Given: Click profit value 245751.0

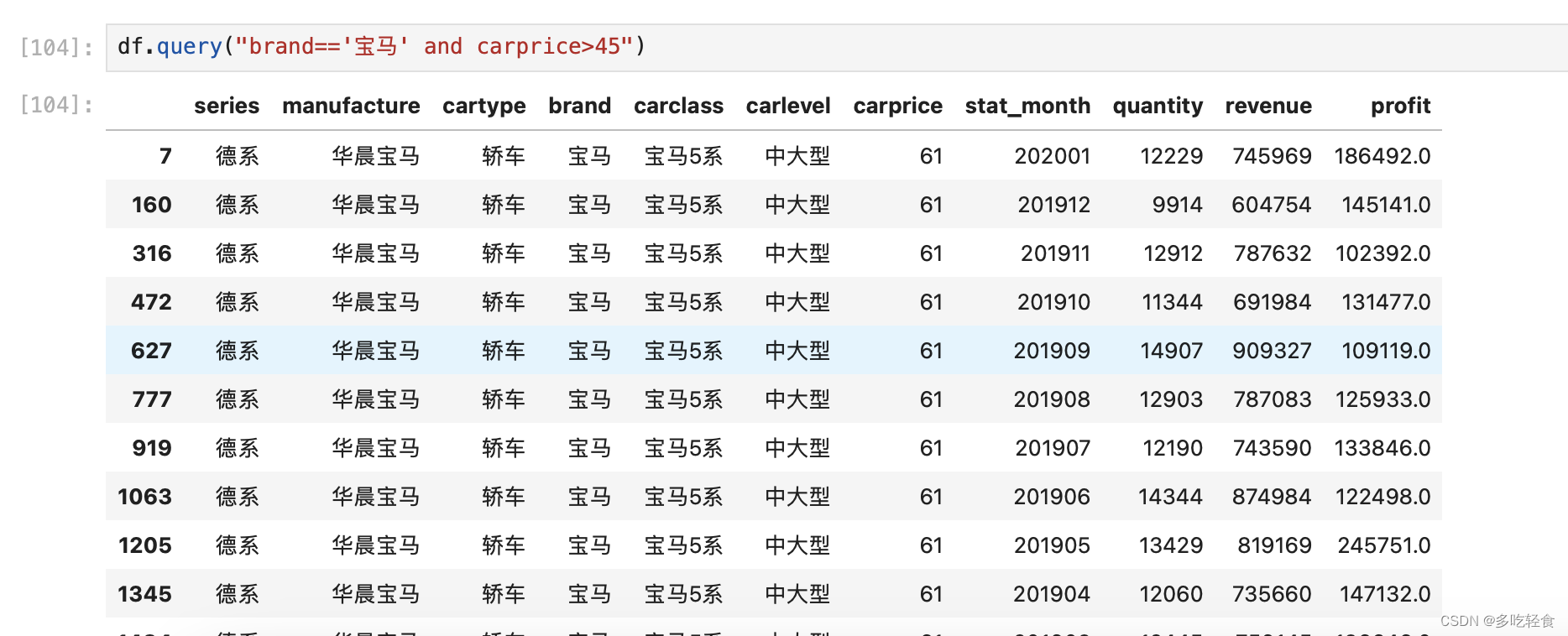Looking at the screenshot, I should point(1384,545).
